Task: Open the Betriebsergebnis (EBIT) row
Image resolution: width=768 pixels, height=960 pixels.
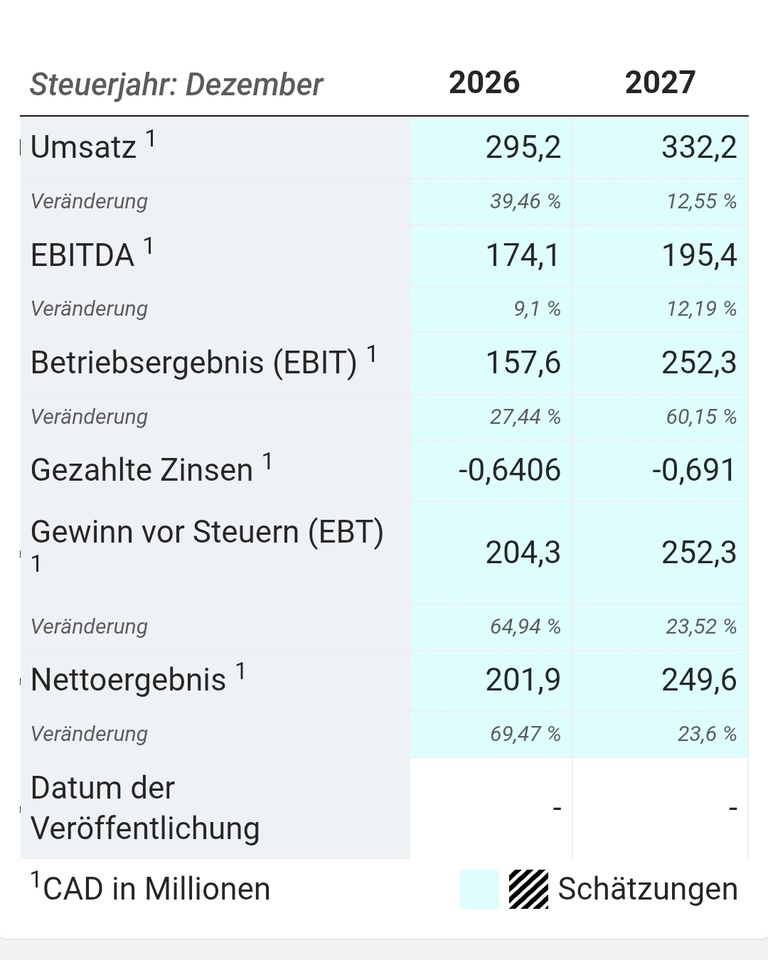Action: pyautogui.click(x=194, y=363)
